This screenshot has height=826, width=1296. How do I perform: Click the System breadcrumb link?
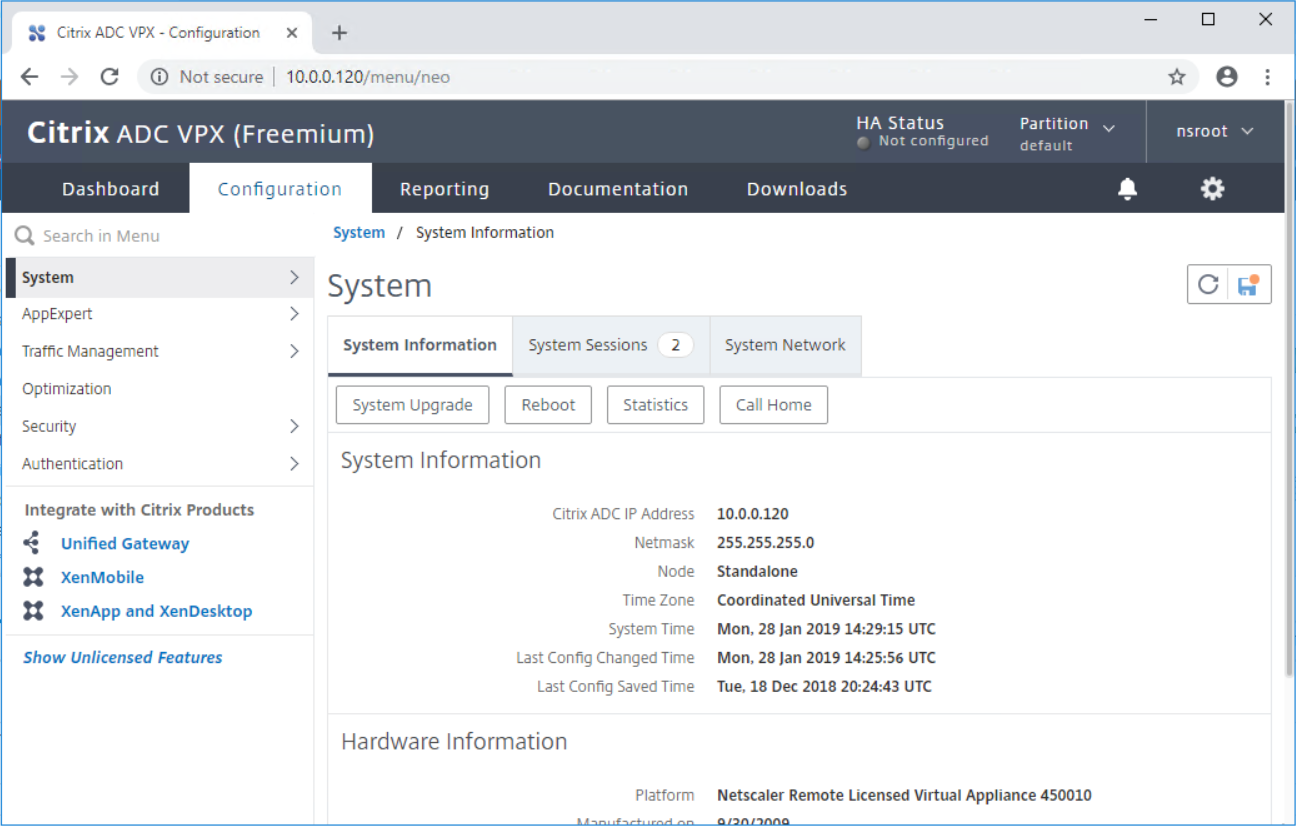click(x=359, y=232)
